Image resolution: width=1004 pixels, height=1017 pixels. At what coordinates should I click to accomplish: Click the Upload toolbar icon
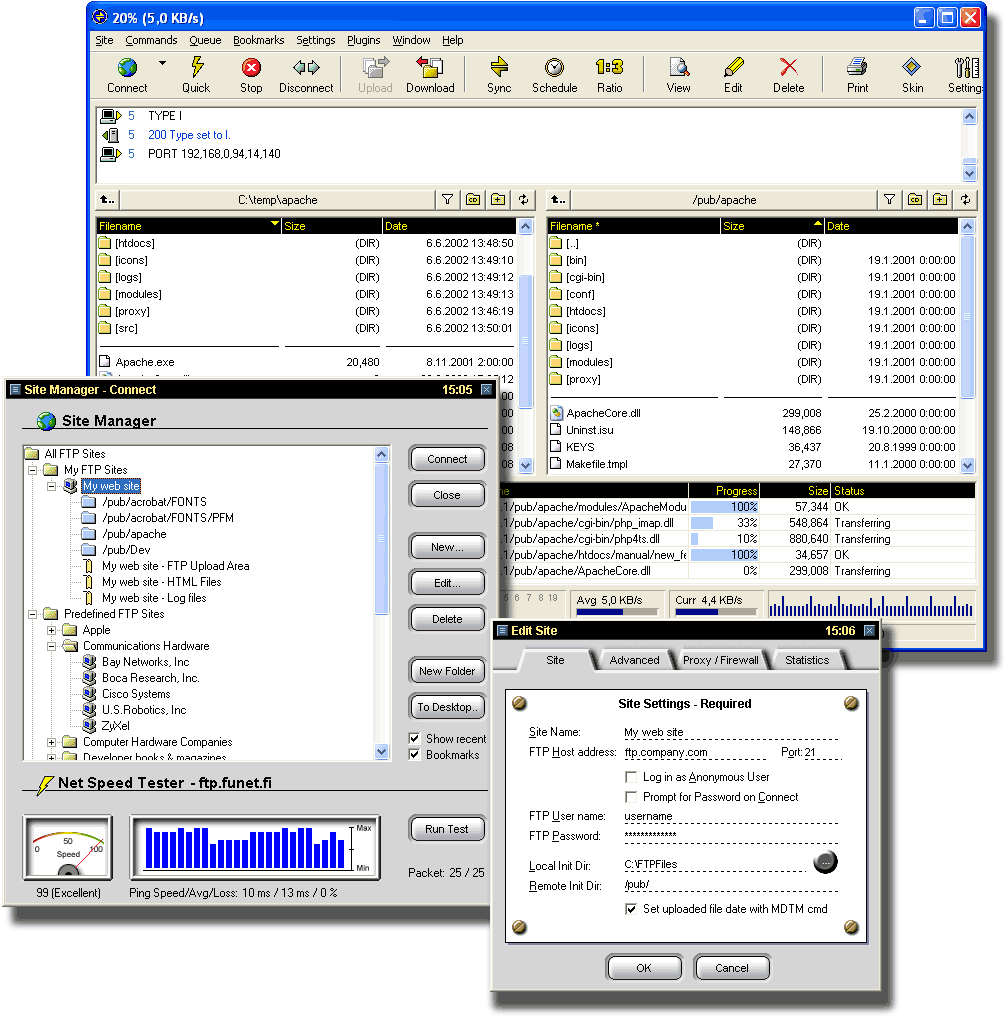(376, 67)
